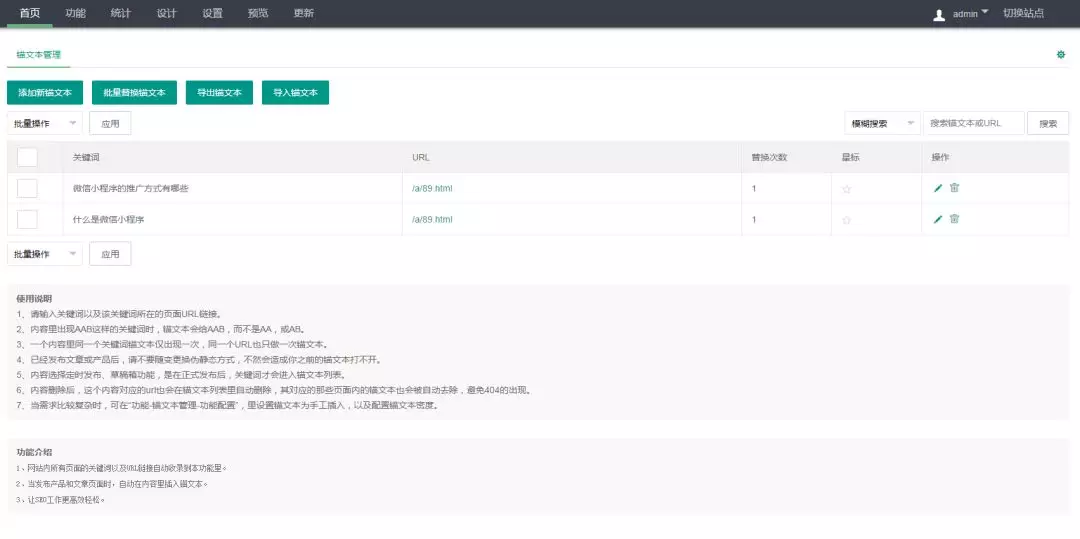Open the top 批量操作 dropdown
Screen dimensions: 1080x539
pos(45,124)
